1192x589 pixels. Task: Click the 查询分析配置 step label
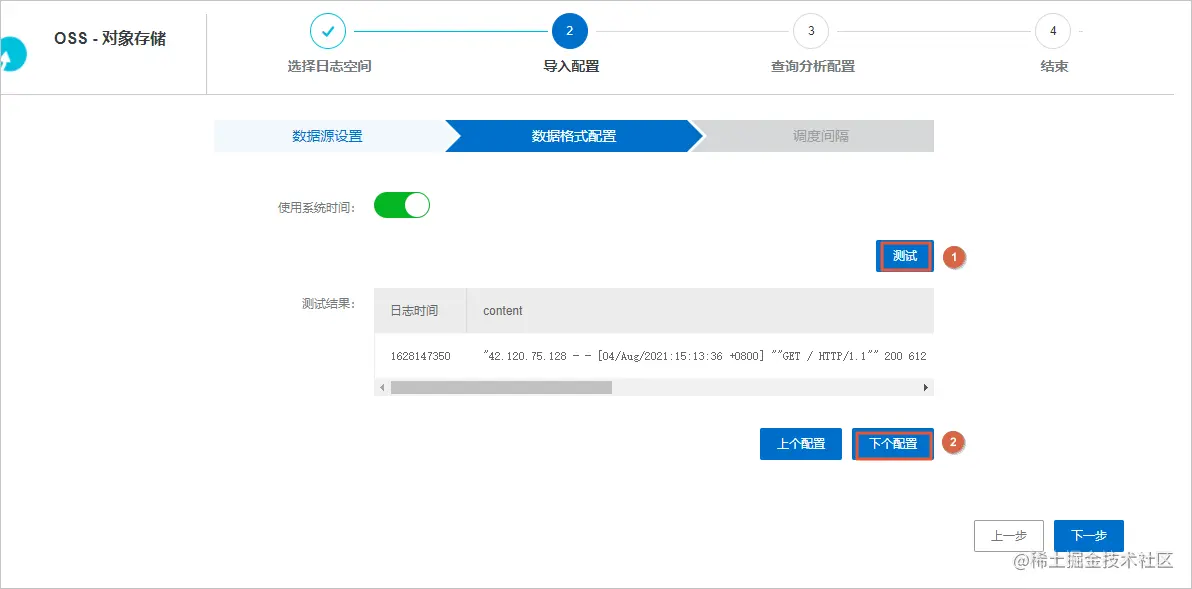[813, 66]
